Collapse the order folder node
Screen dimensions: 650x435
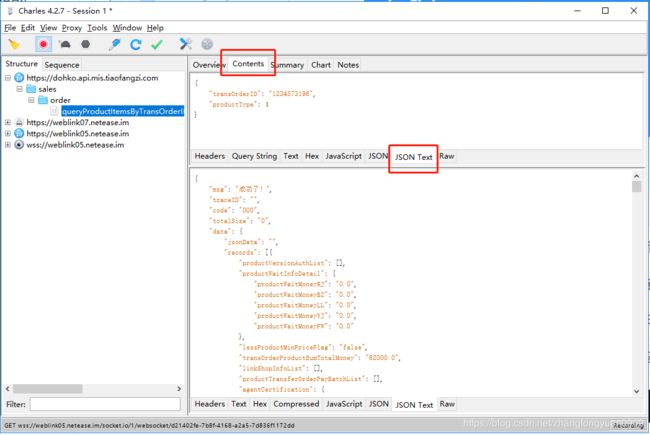[x=31, y=100]
